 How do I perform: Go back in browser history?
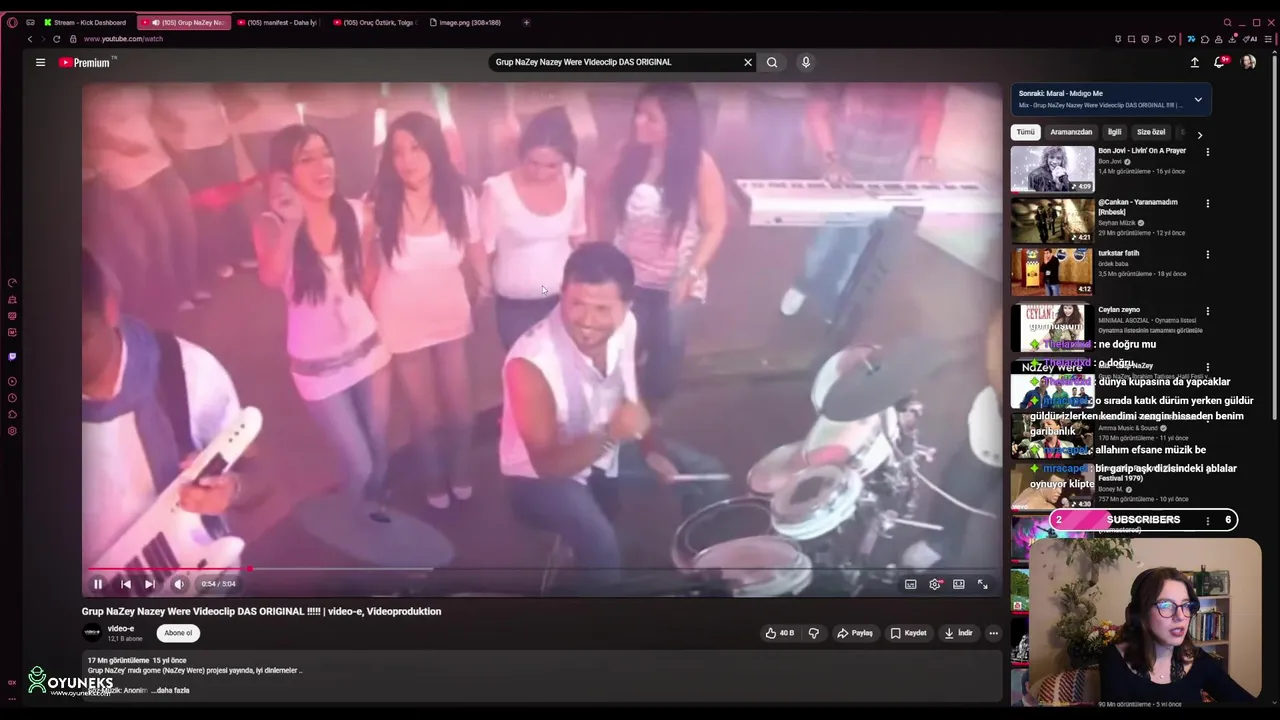[x=30, y=39]
